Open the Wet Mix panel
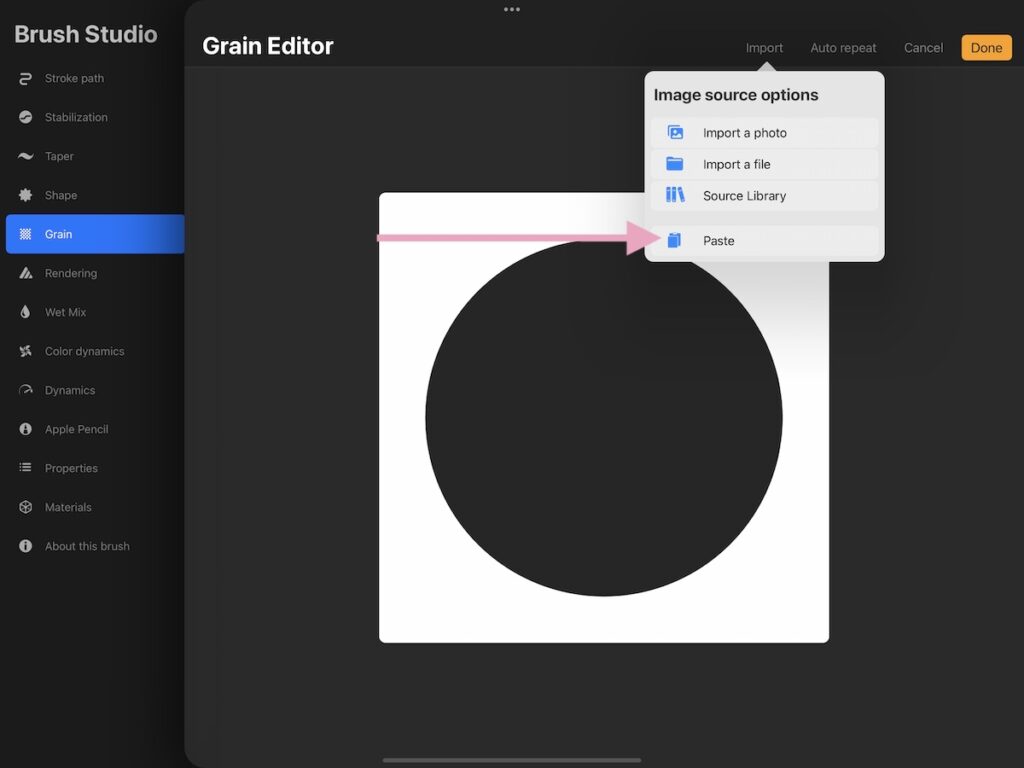The width and height of the screenshot is (1024, 768). pyautogui.click(x=27, y=312)
